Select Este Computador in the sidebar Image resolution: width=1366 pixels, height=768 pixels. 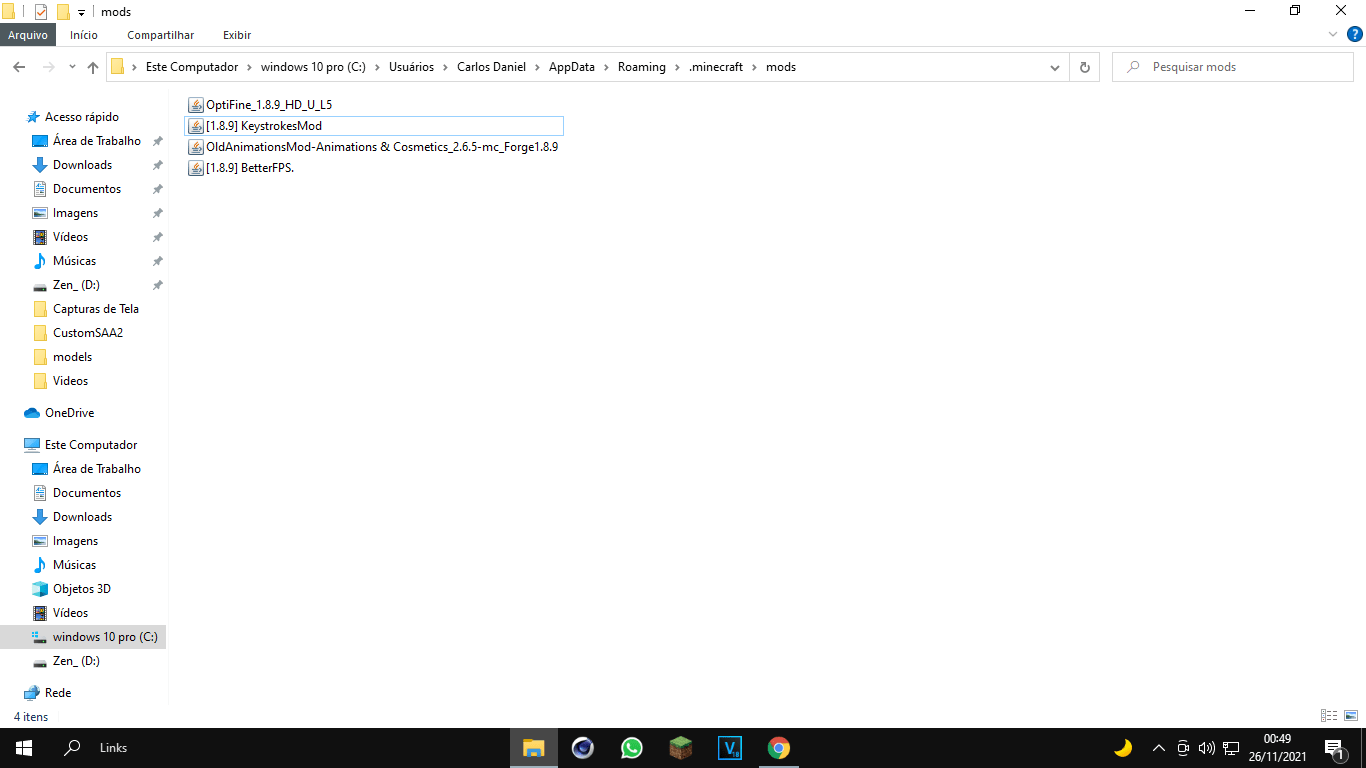[x=90, y=445]
